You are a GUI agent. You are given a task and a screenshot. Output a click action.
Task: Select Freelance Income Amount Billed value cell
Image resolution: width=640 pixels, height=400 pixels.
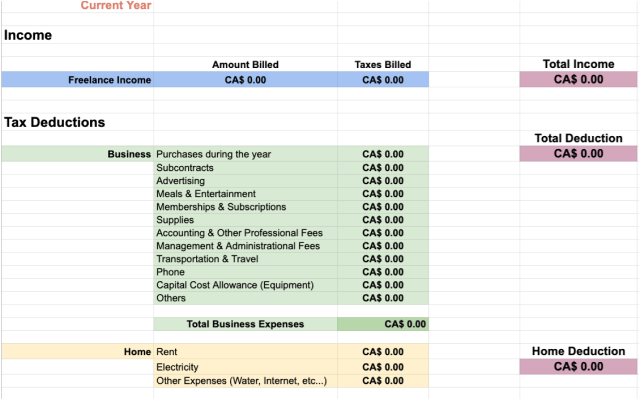[x=245, y=80]
